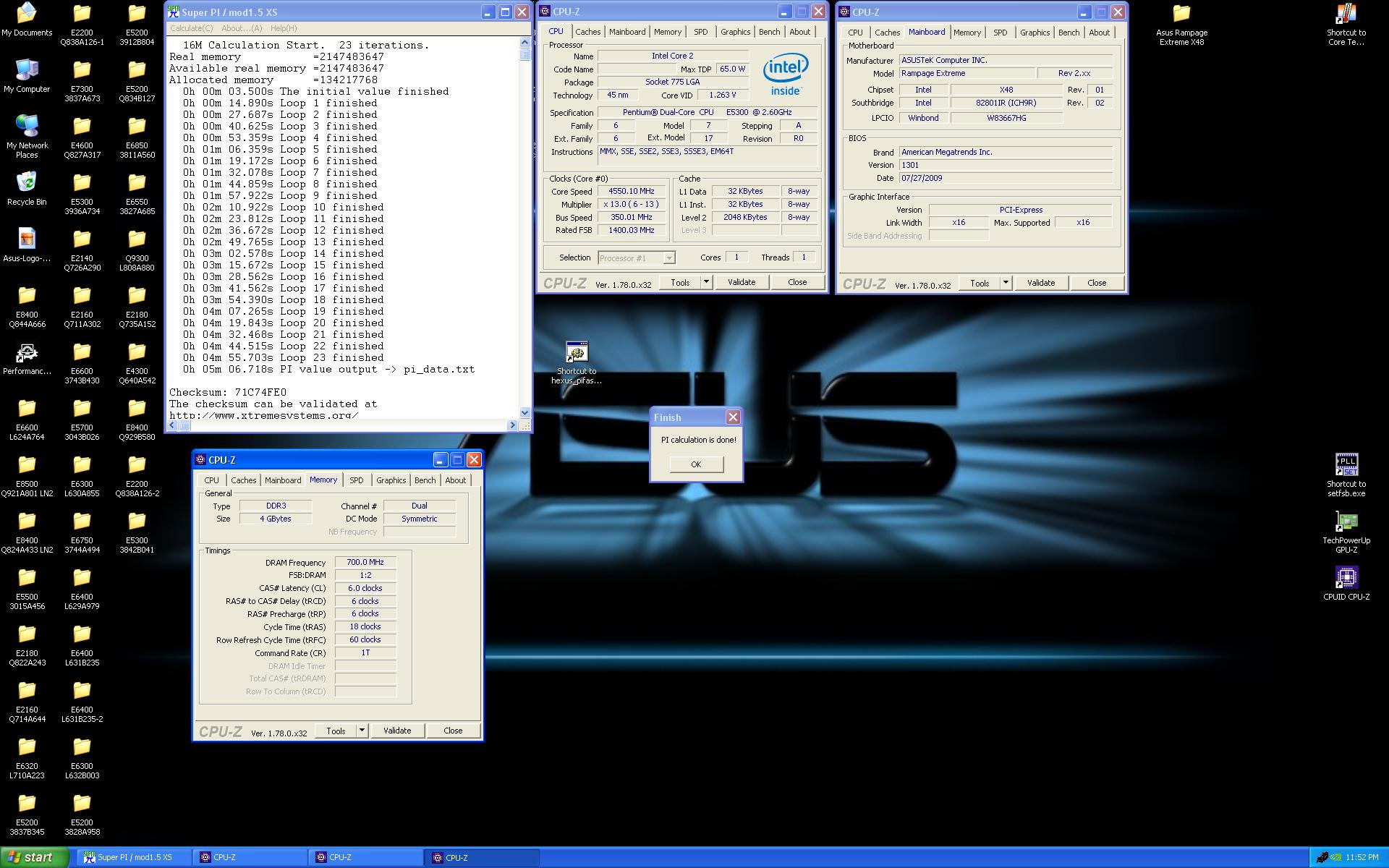
Task: Open Help(H) menu in Super PI
Action: (x=284, y=28)
